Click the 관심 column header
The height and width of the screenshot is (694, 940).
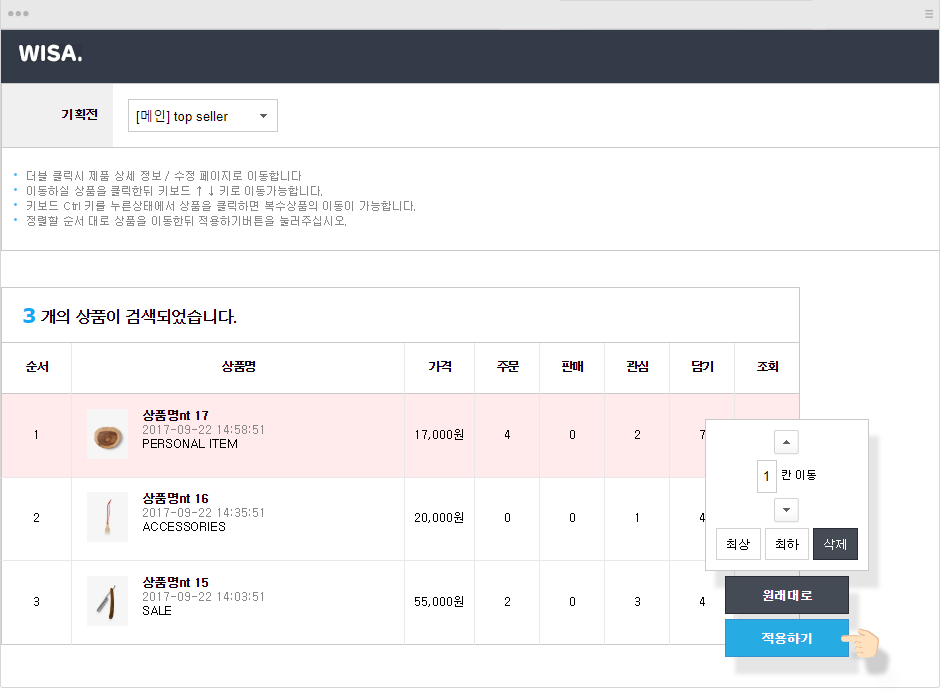(637, 367)
